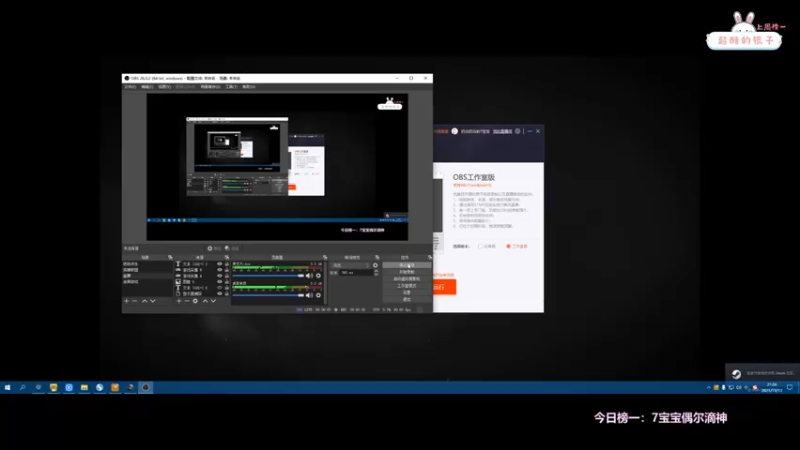Move source down with arrow icon
This screenshot has width=800, height=450.
tap(213, 301)
